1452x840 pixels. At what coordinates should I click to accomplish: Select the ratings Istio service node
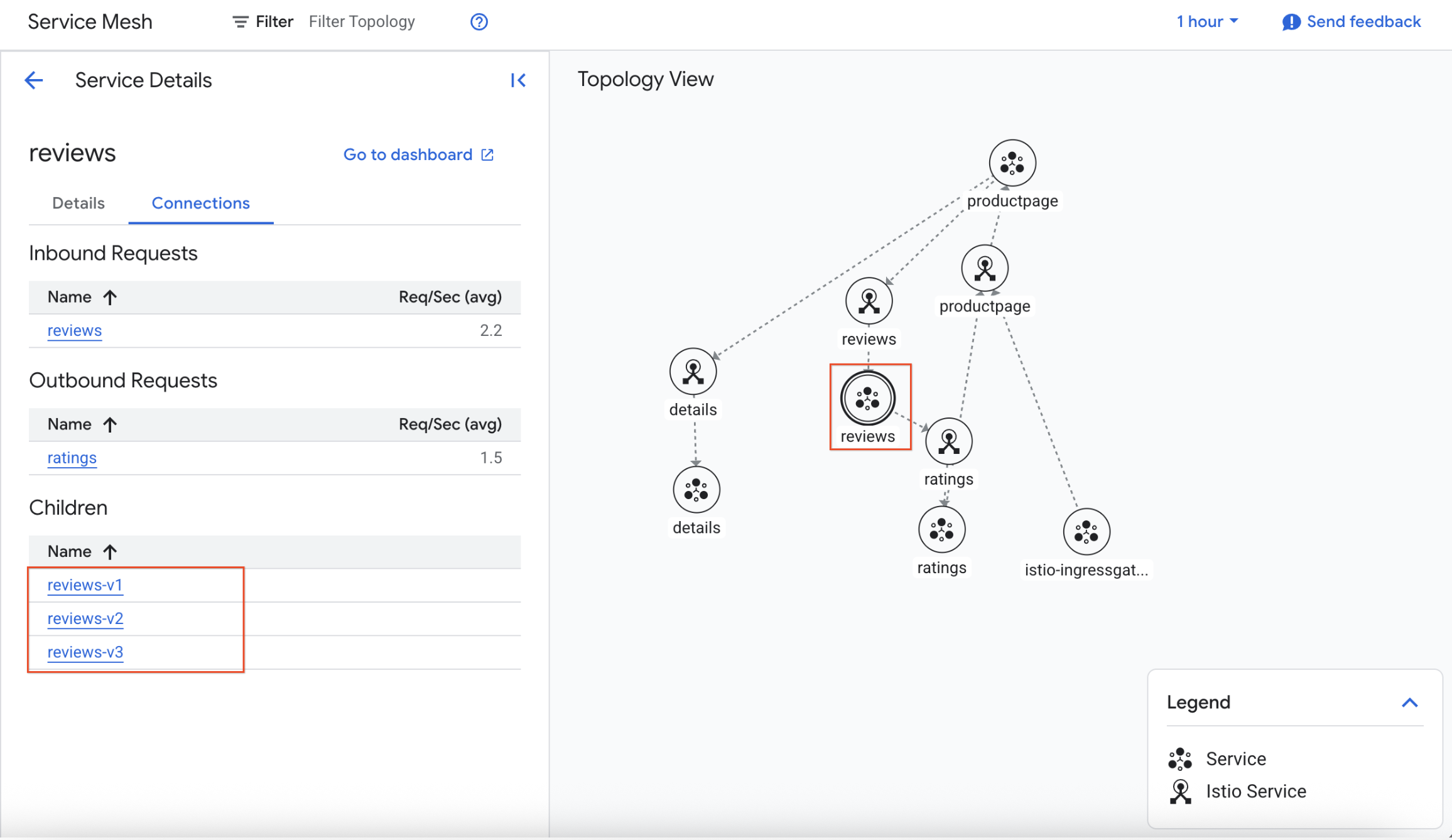click(x=949, y=441)
